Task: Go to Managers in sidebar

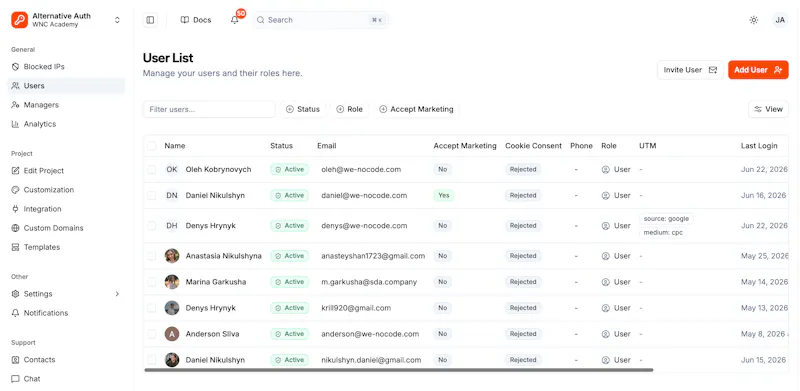Action: click(66, 105)
